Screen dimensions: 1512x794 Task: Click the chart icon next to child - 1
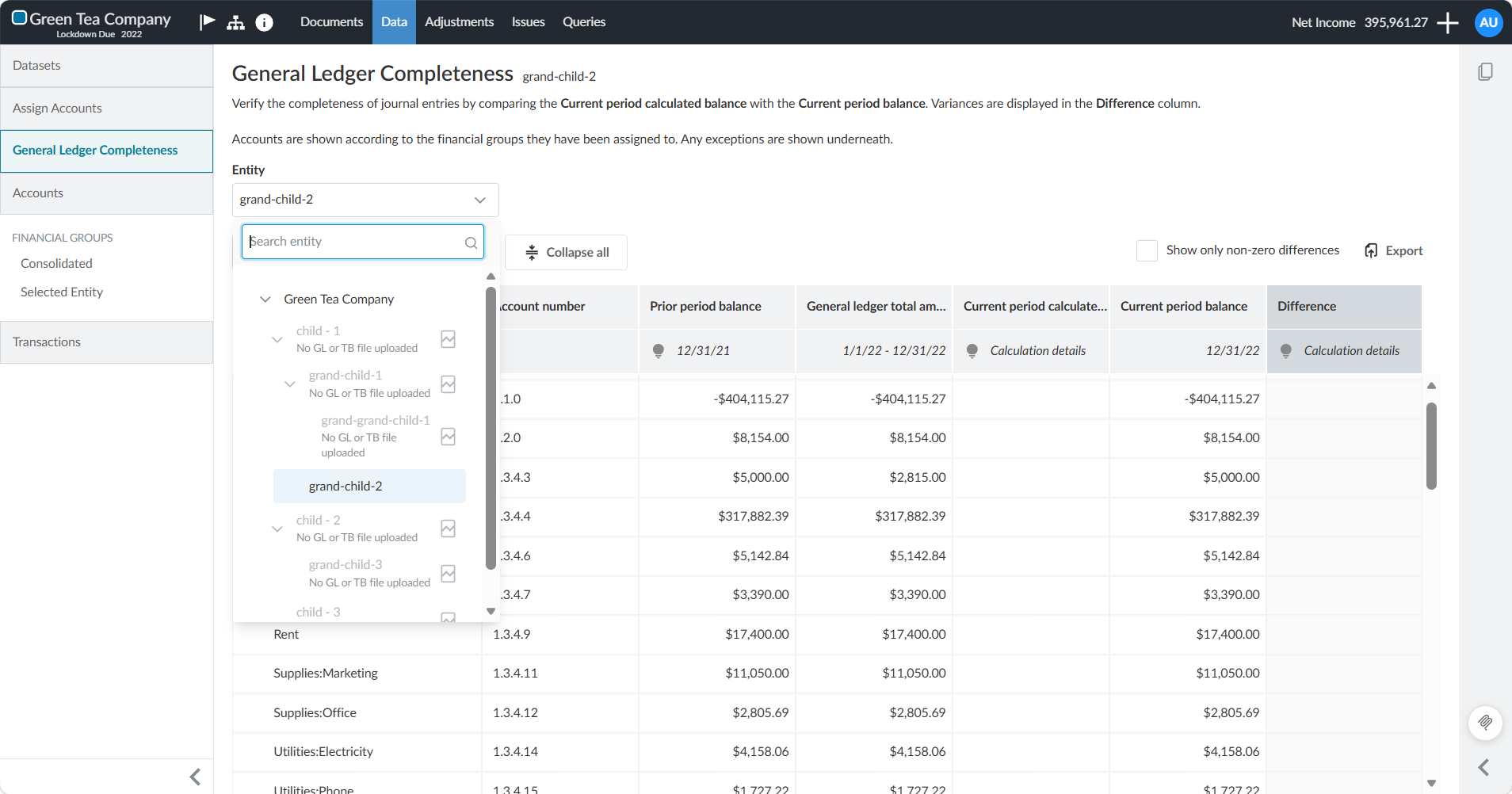coord(448,339)
